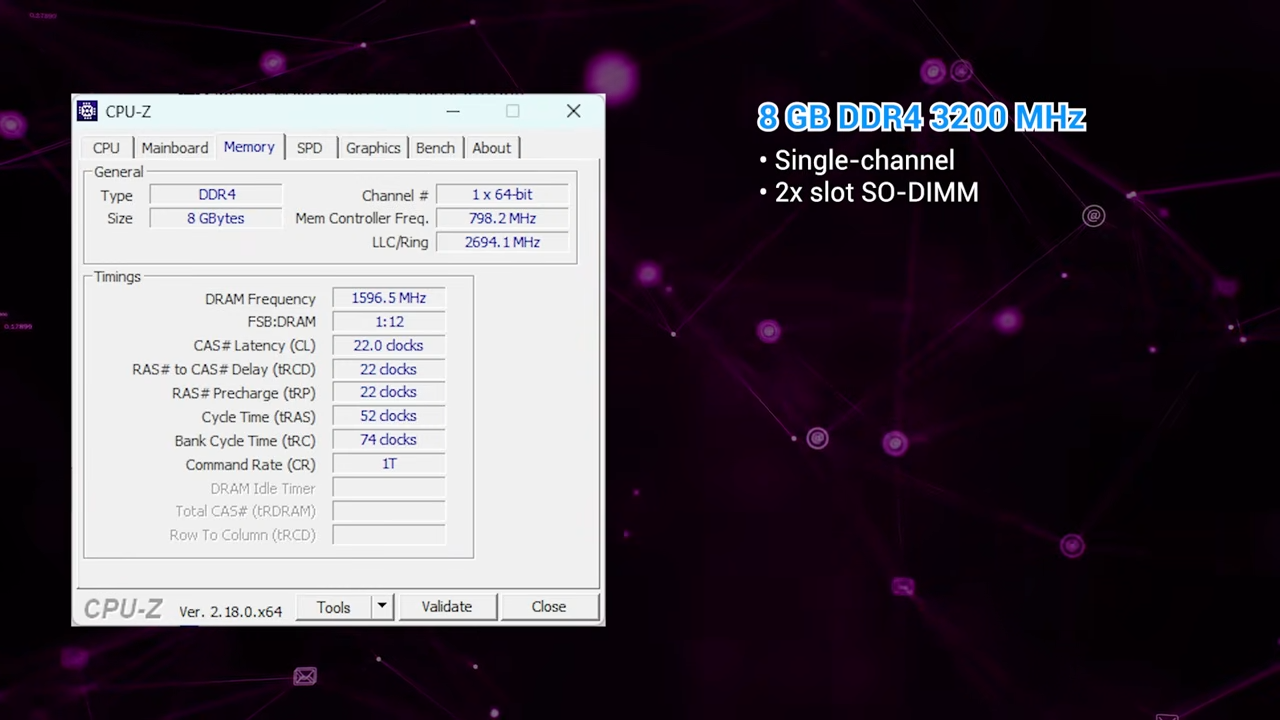Click the Tools button

click(x=334, y=606)
